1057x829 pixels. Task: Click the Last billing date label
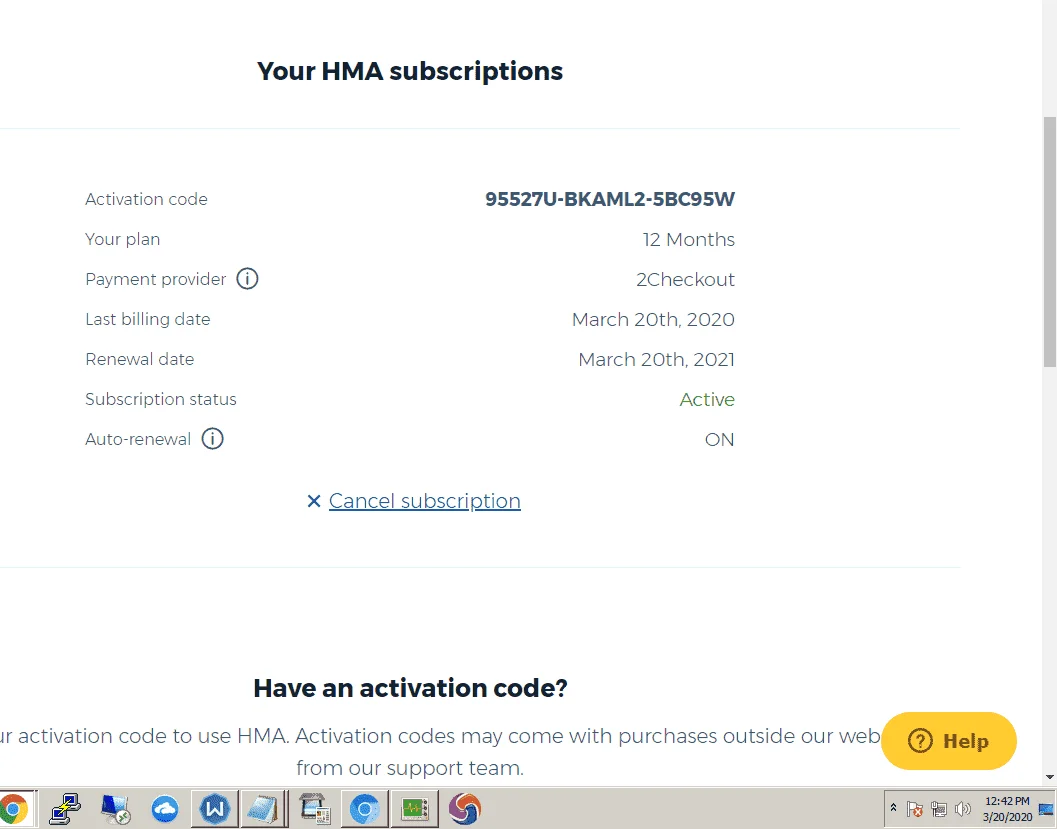pyautogui.click(x=148, y=319)
